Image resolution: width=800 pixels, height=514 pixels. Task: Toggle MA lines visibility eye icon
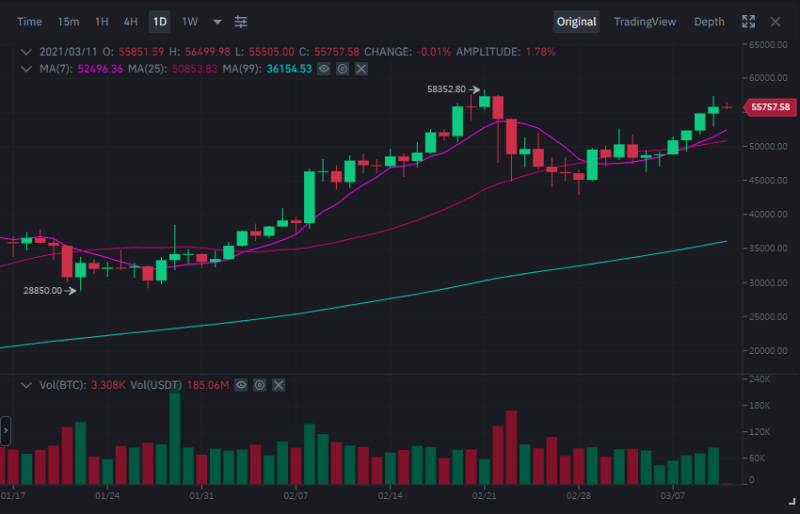[x=324, y=69]
